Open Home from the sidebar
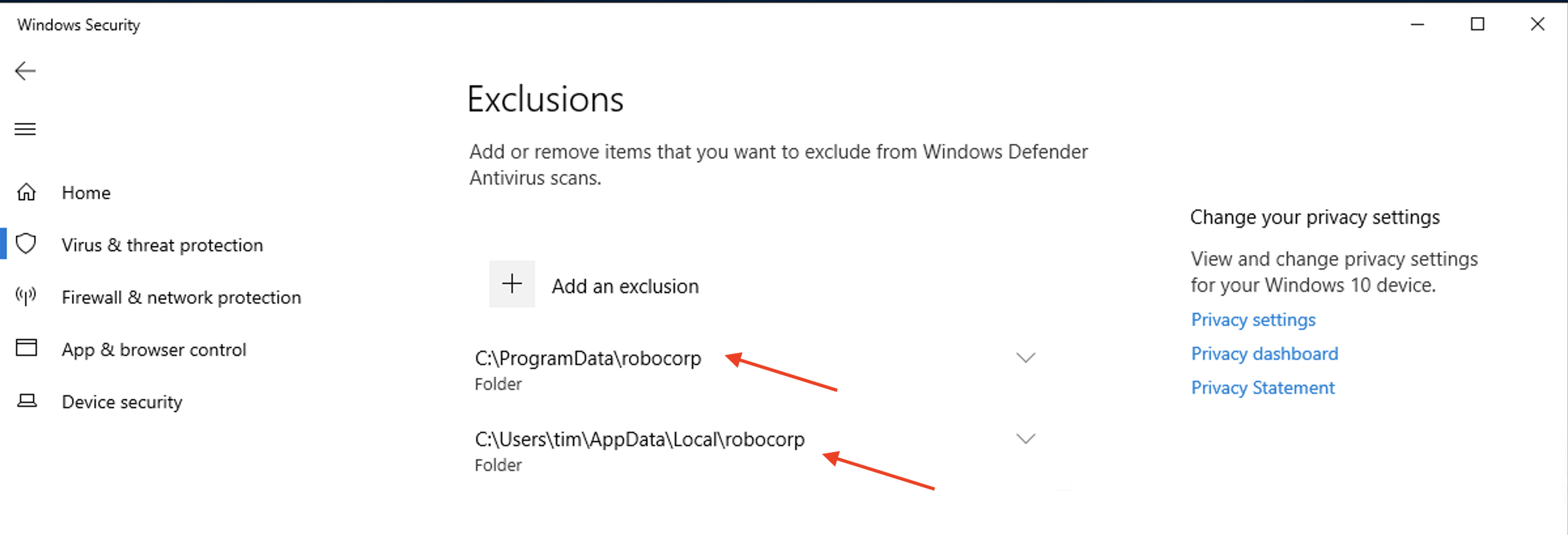 pyautogui.click(x=86, y=193)
